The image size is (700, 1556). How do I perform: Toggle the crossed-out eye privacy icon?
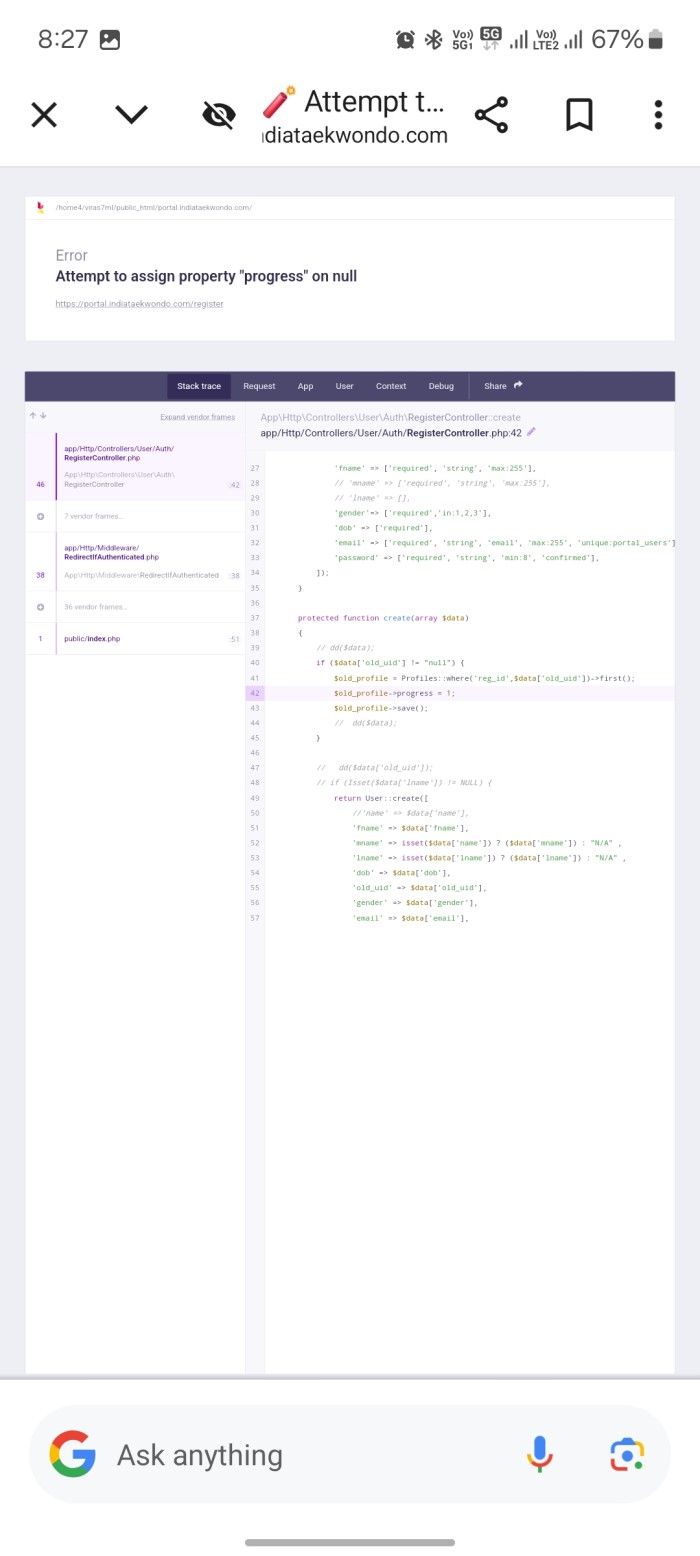[218, 115]
